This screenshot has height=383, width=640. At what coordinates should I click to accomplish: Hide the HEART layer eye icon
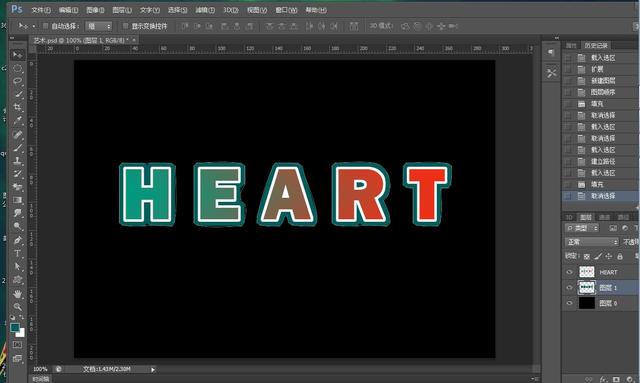tap(569, 272)
